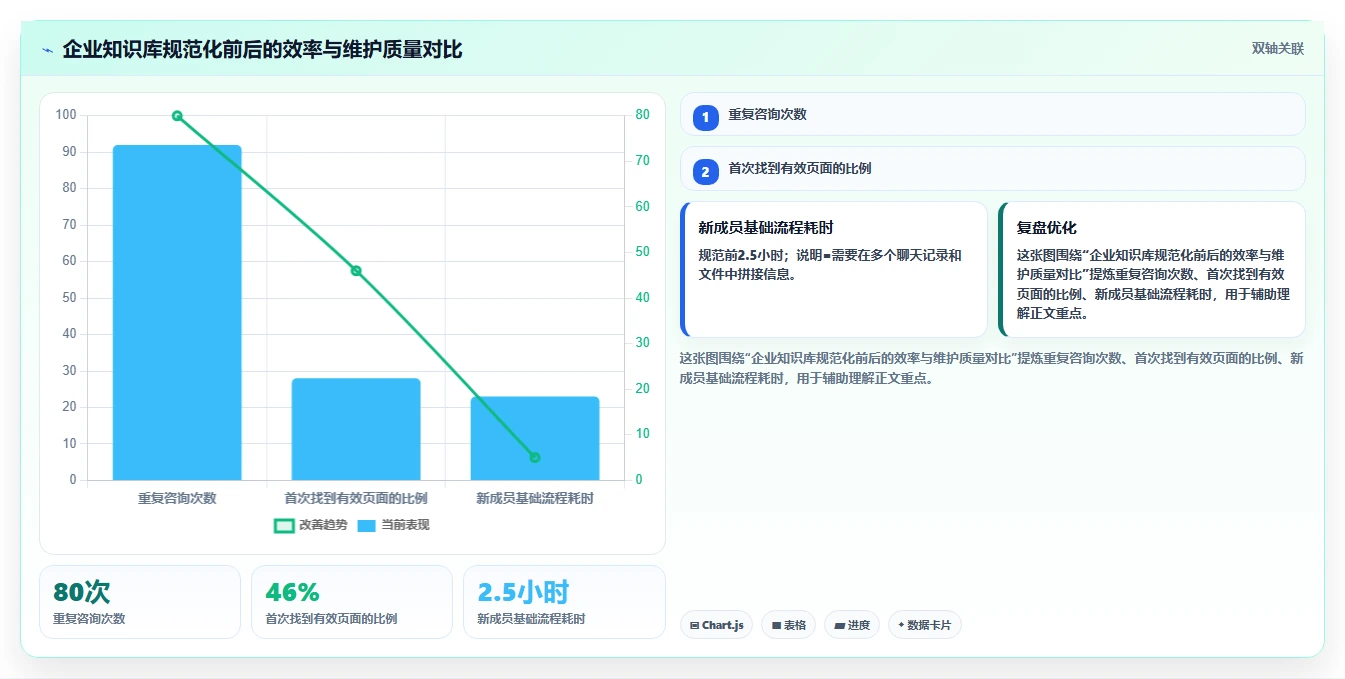1345x679 pixels.
Task: Click the line point near value 5
Action: (x=535, y=457)
